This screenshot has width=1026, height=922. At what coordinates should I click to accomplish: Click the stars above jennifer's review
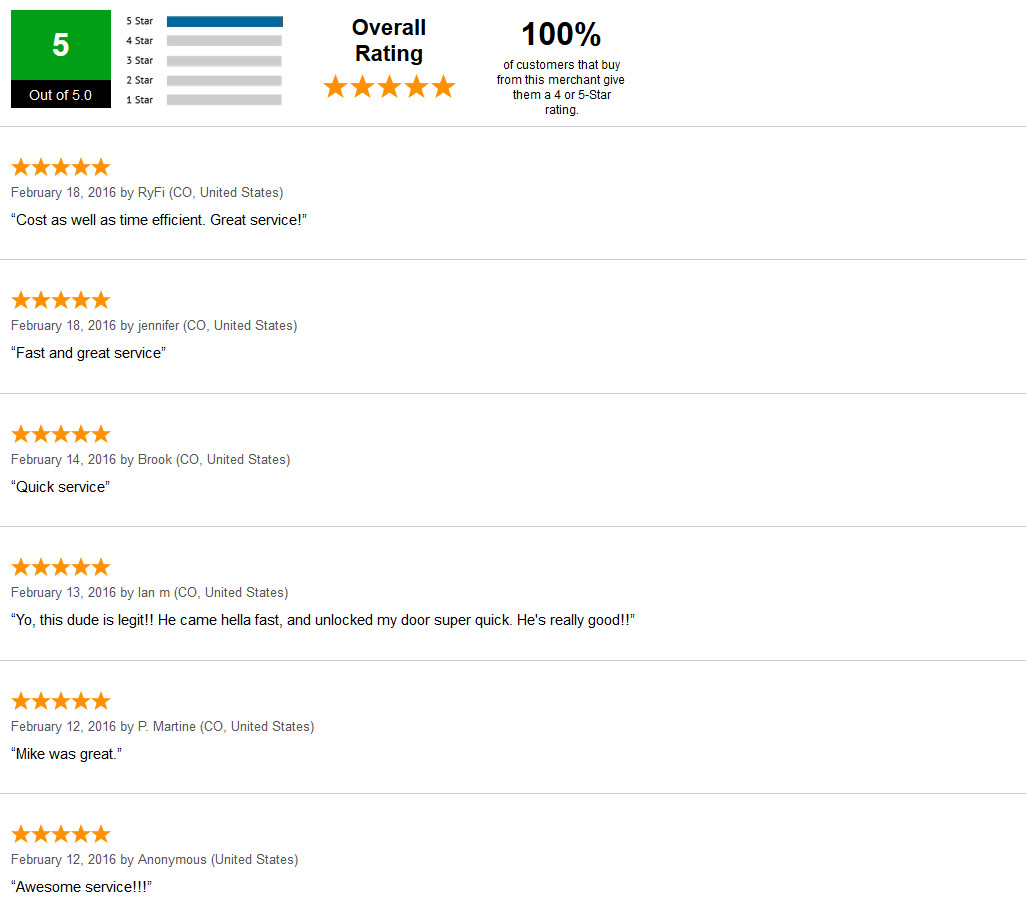pos(60,300)
